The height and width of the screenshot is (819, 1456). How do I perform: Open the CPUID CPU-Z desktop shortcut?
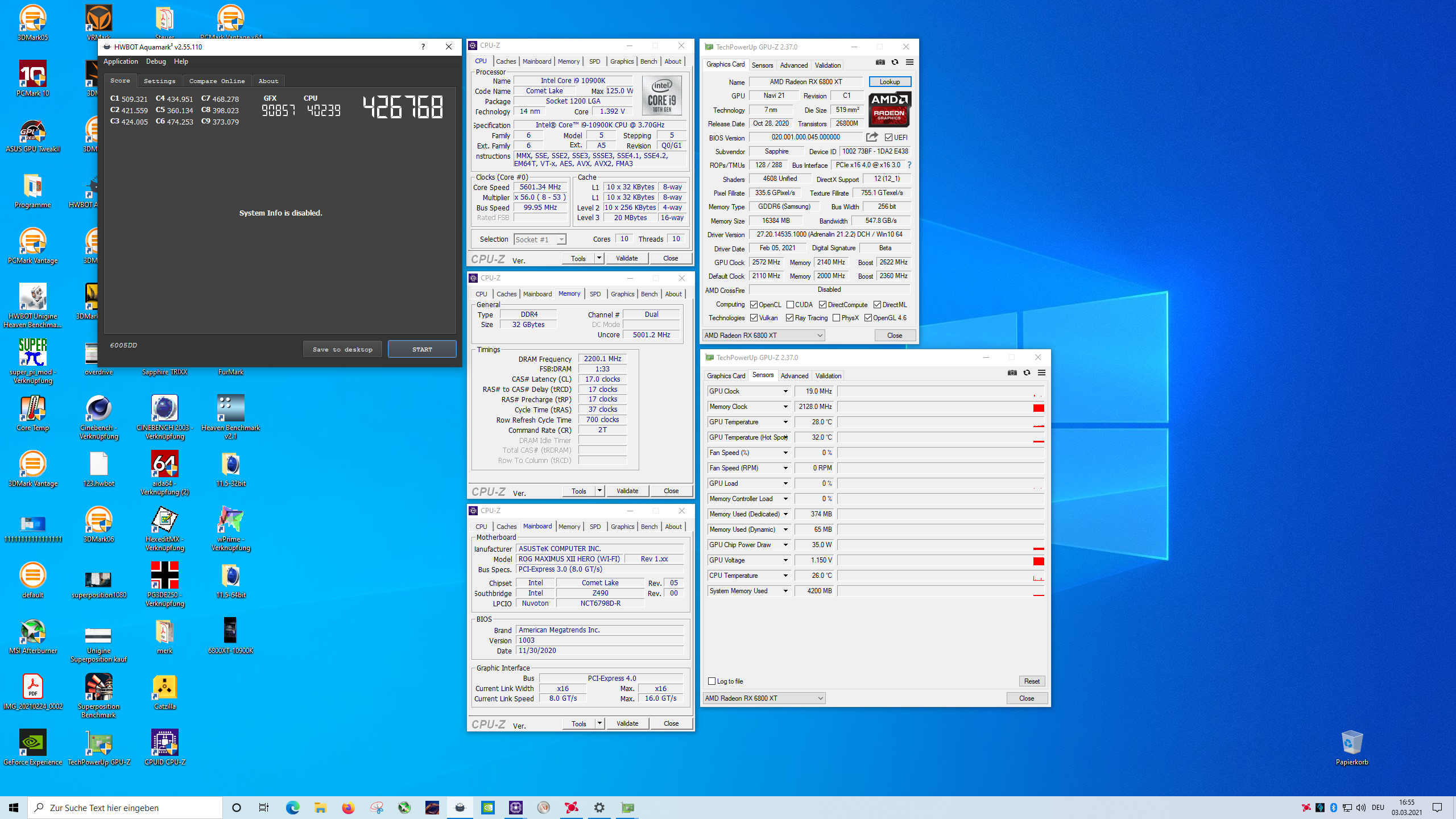click(165, 748)
